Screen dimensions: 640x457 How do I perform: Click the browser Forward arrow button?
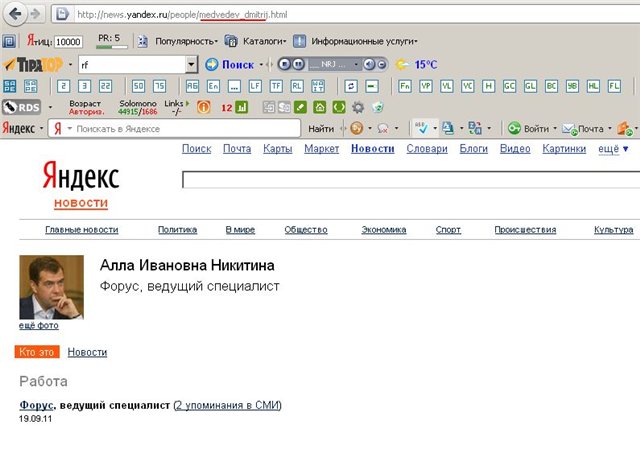36,14
